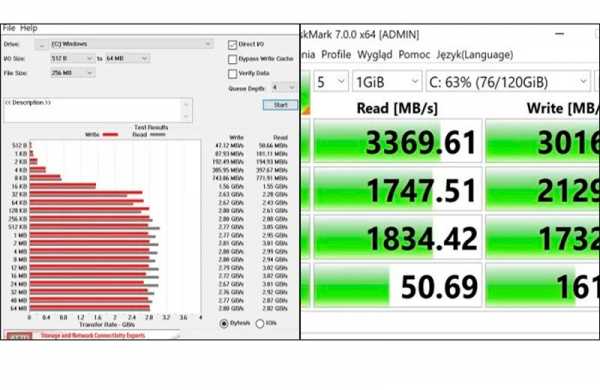Open the Pomoc menu
The height and width of the screenshot is (390, 600).
tap(414, 55)
